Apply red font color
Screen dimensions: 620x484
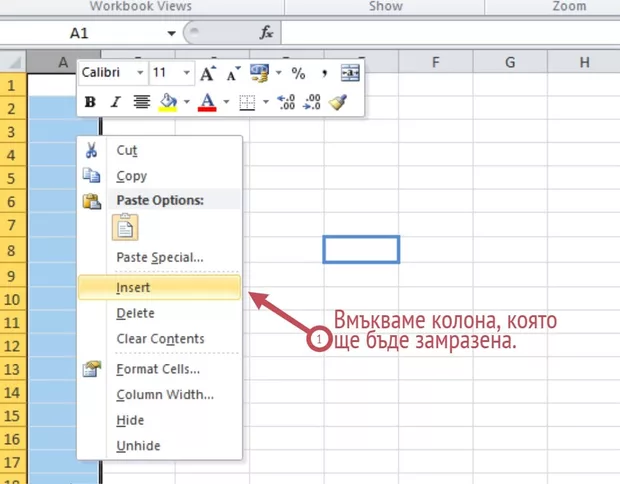207,102
